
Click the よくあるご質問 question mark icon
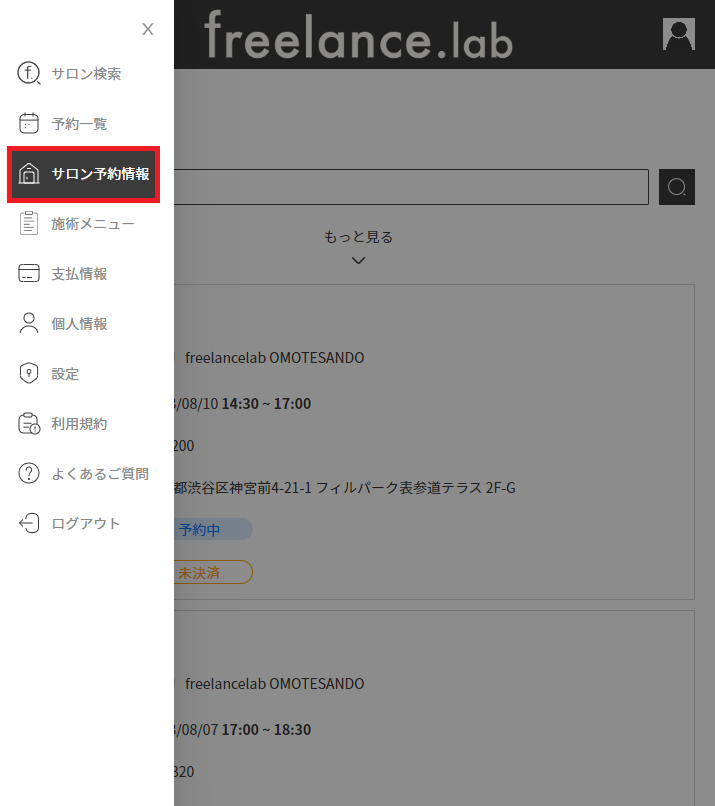29,474
